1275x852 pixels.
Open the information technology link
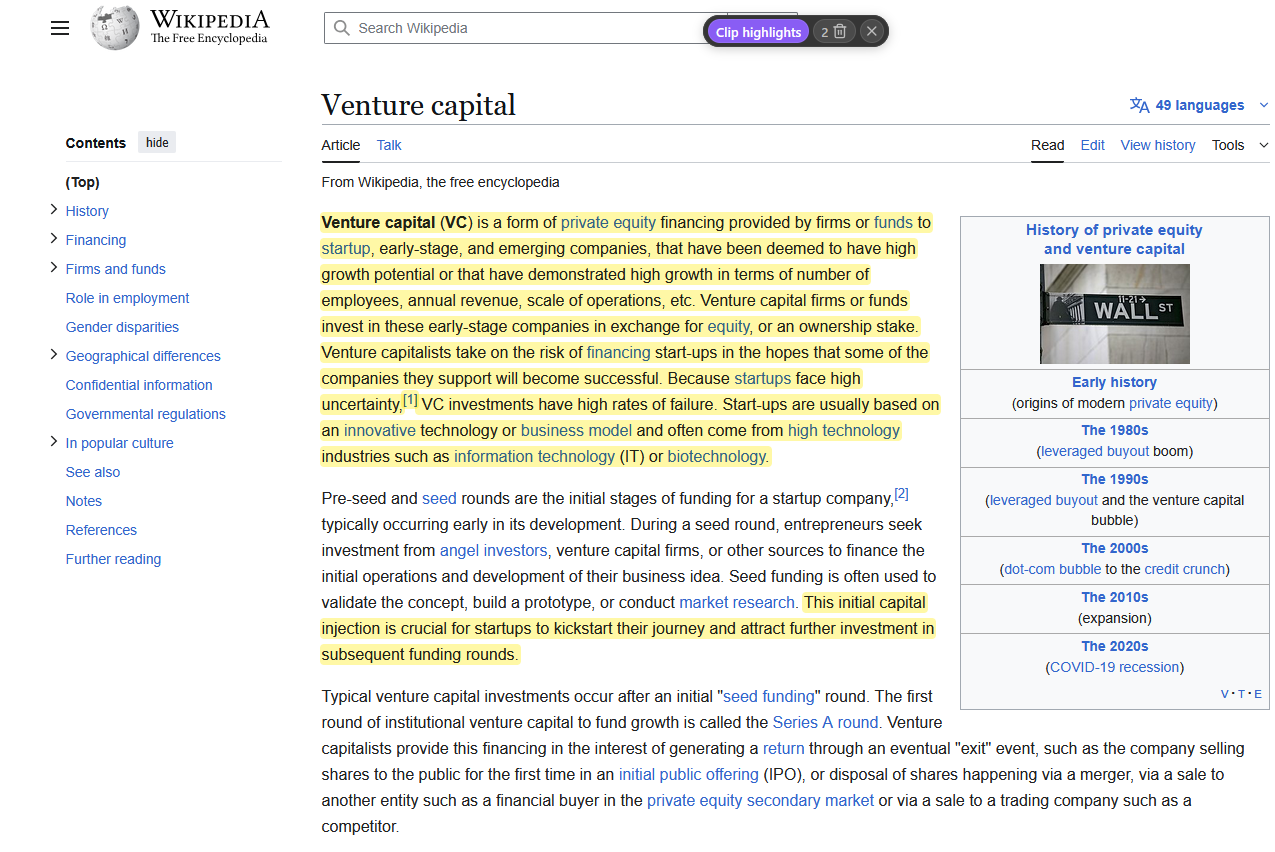(x=534, y=456)
